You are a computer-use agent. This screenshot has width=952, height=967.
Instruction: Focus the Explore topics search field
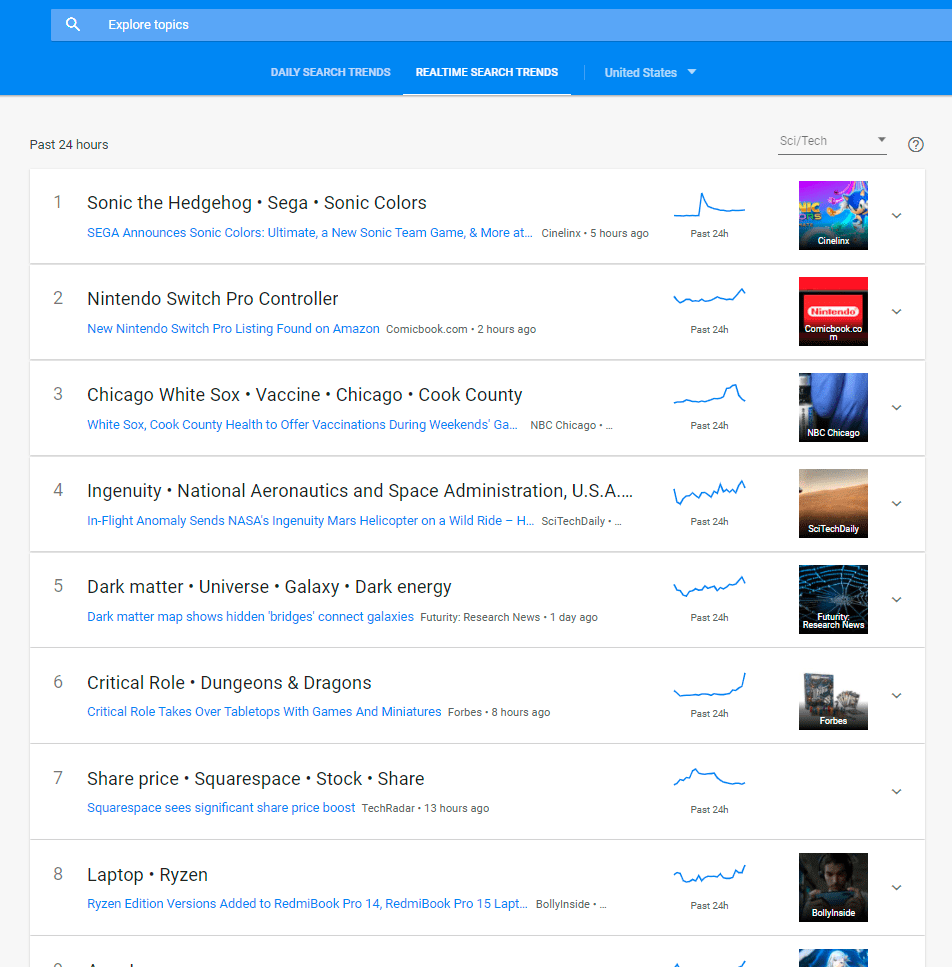coord(501,25)
